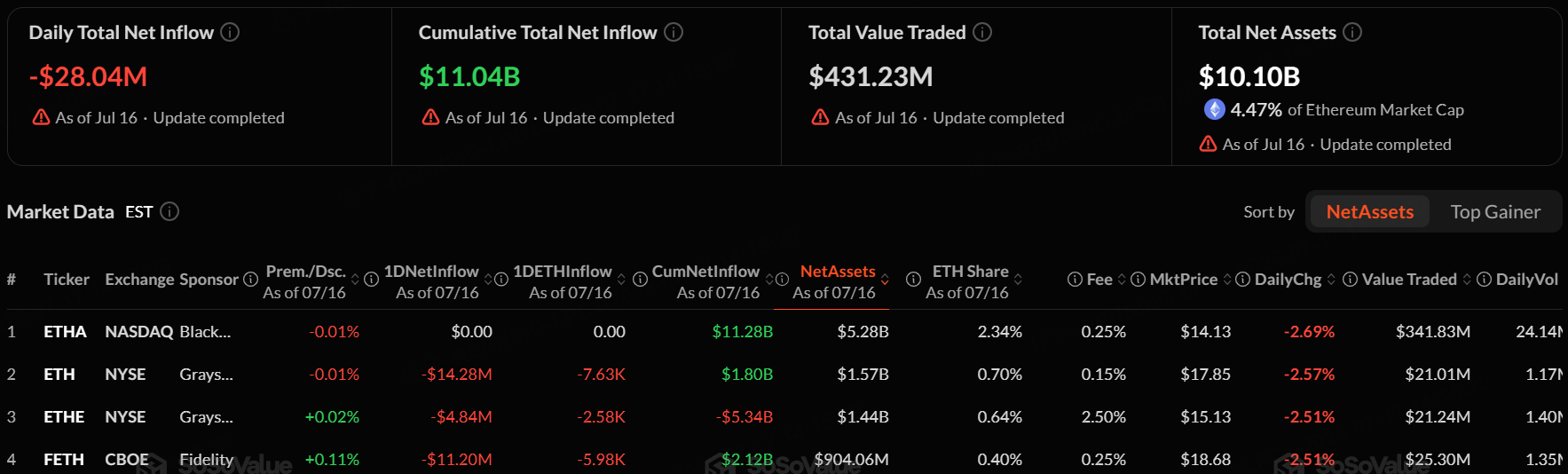The image size is (1568, 474).
Task: Click warning icon under -$28.04M
Action: 42,117
